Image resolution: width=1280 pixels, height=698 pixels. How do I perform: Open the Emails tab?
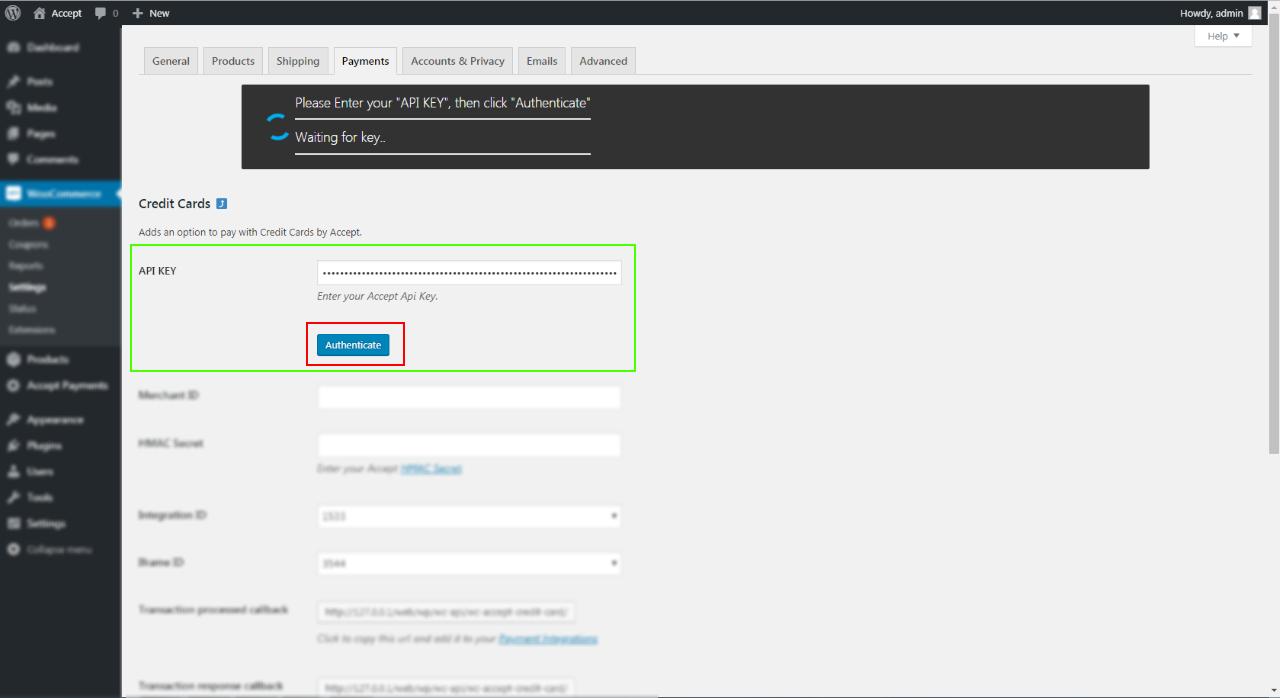542,61
